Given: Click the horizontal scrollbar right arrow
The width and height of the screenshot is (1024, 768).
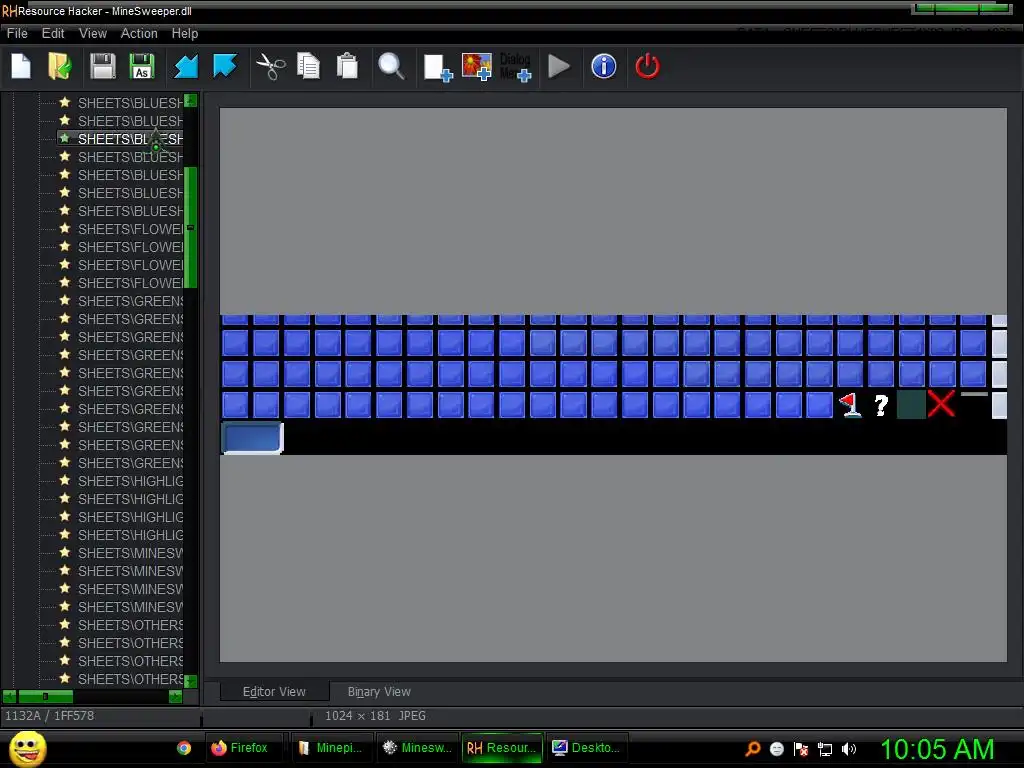Looking at the screenshot, I should (175, 697).
